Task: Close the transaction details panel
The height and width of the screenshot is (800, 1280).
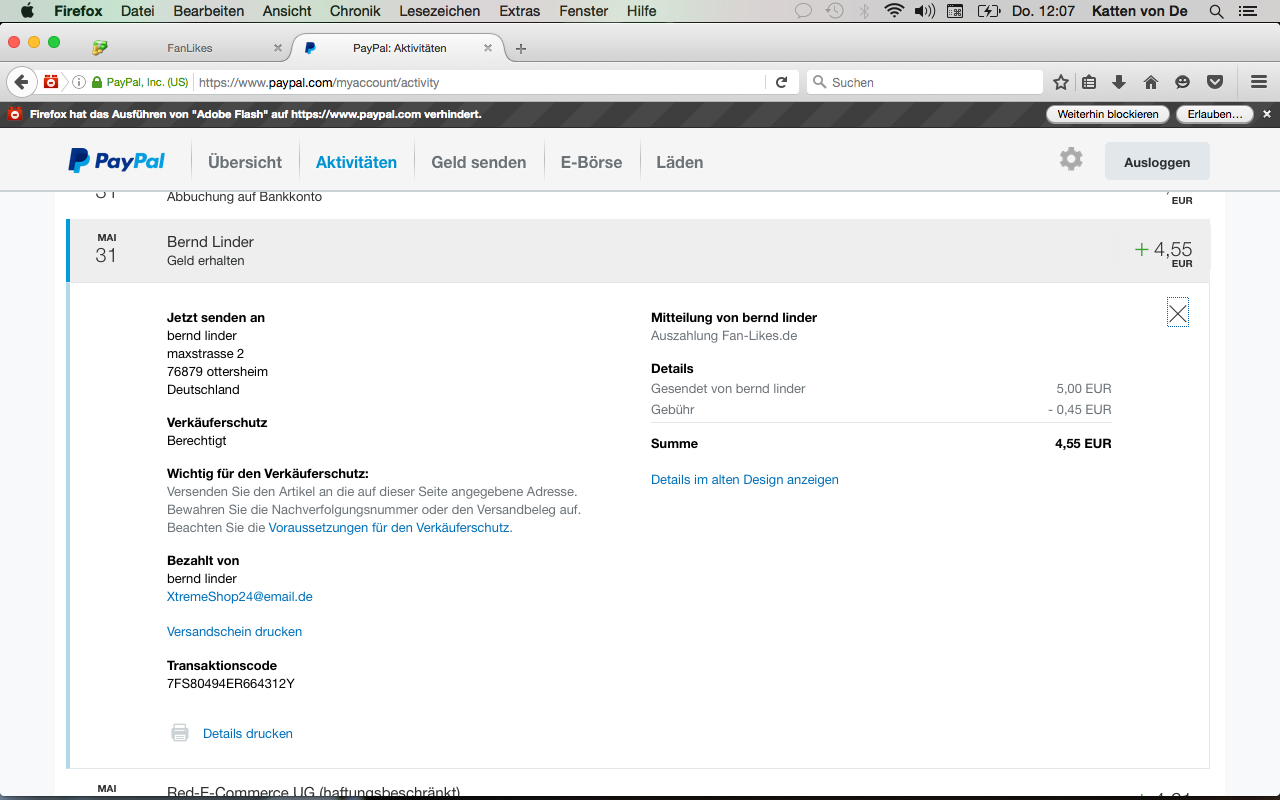Action: point(1178,313)
